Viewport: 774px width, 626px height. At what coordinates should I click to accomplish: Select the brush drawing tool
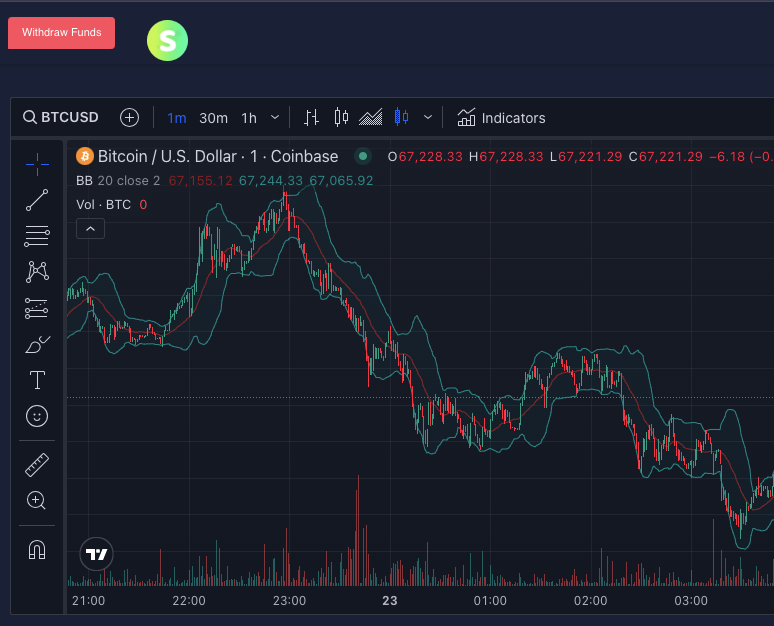point(37,345)
